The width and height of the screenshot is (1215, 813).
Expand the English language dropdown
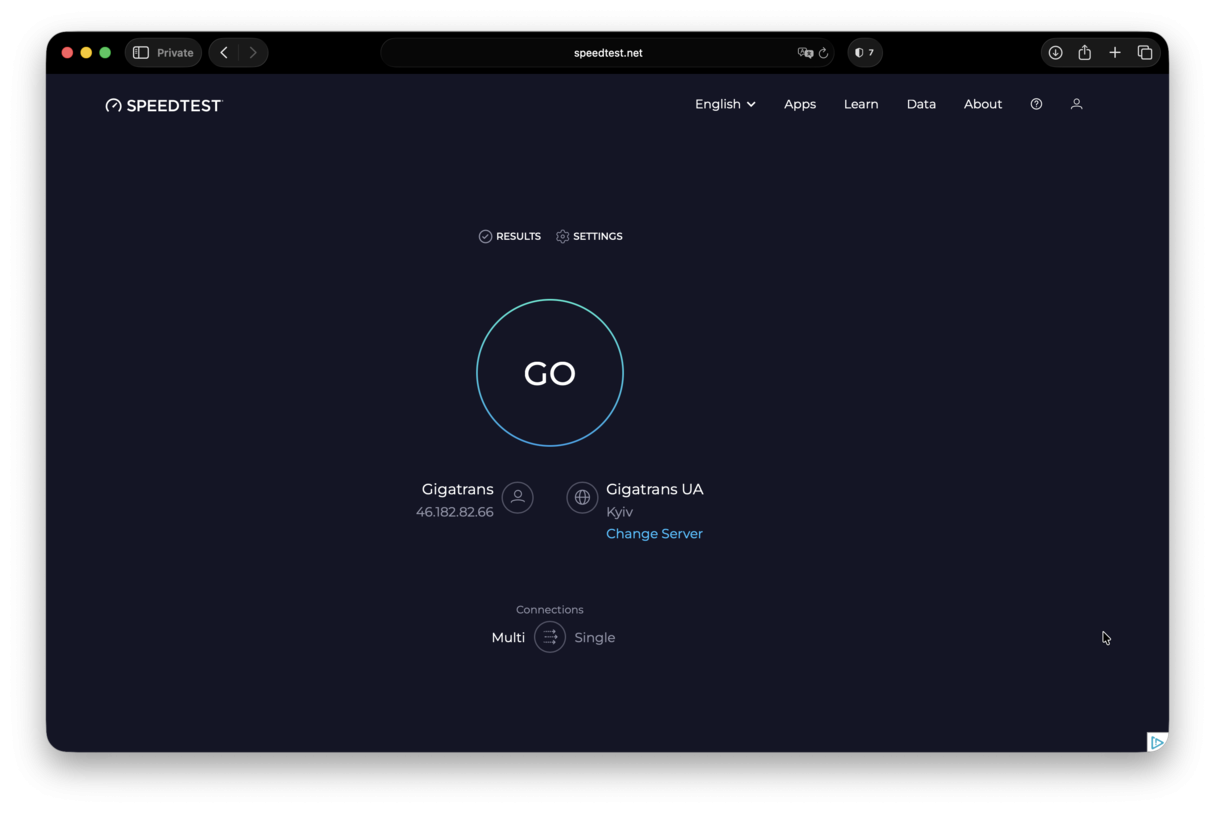(724, 103)
